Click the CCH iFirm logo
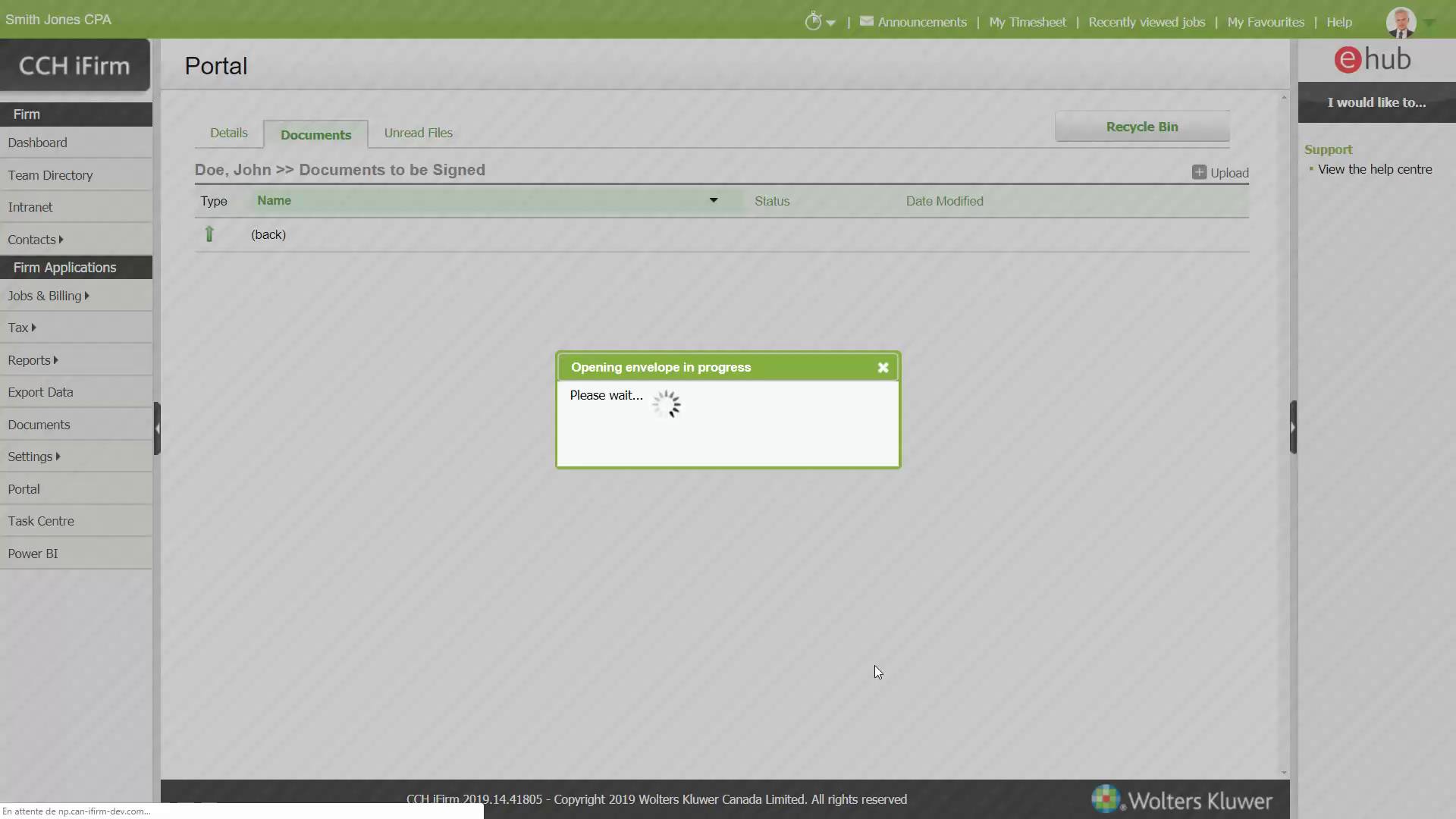The width and height of the screenshot is (1456, 819). click(74, 66)
